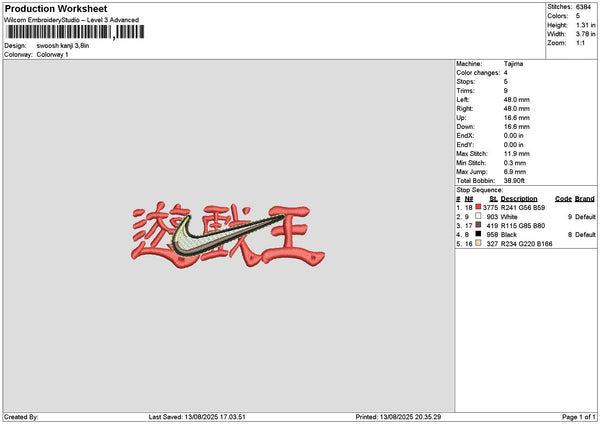
Task: Click the 'Brand' column header
Action: tap(585, 199)
